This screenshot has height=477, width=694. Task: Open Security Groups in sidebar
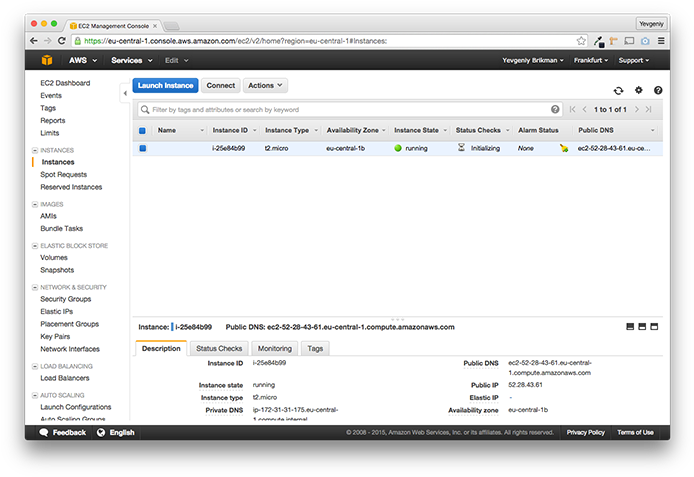click(65, 299)
